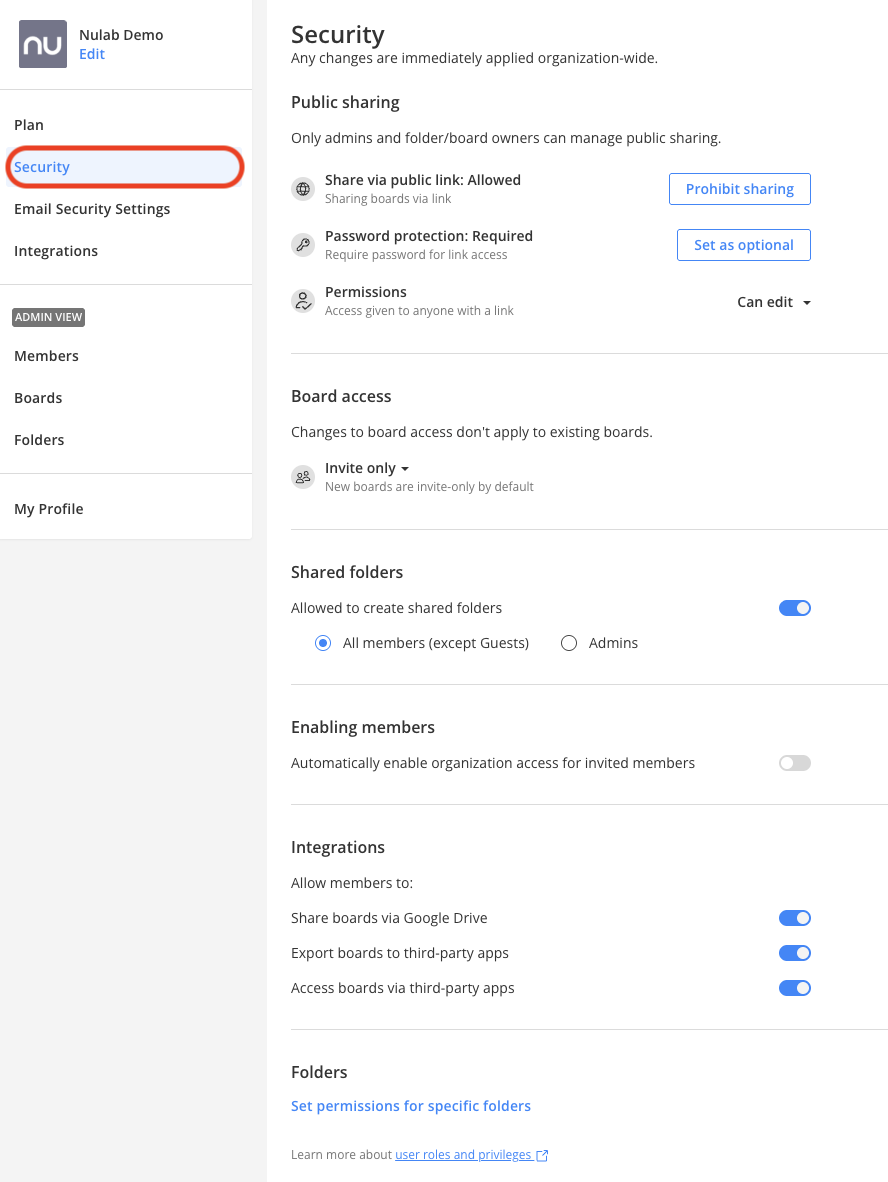Click 'Sharing boards via link' description text
The height and width of the screenshot is (1182, 888).
tap(388, 199)
